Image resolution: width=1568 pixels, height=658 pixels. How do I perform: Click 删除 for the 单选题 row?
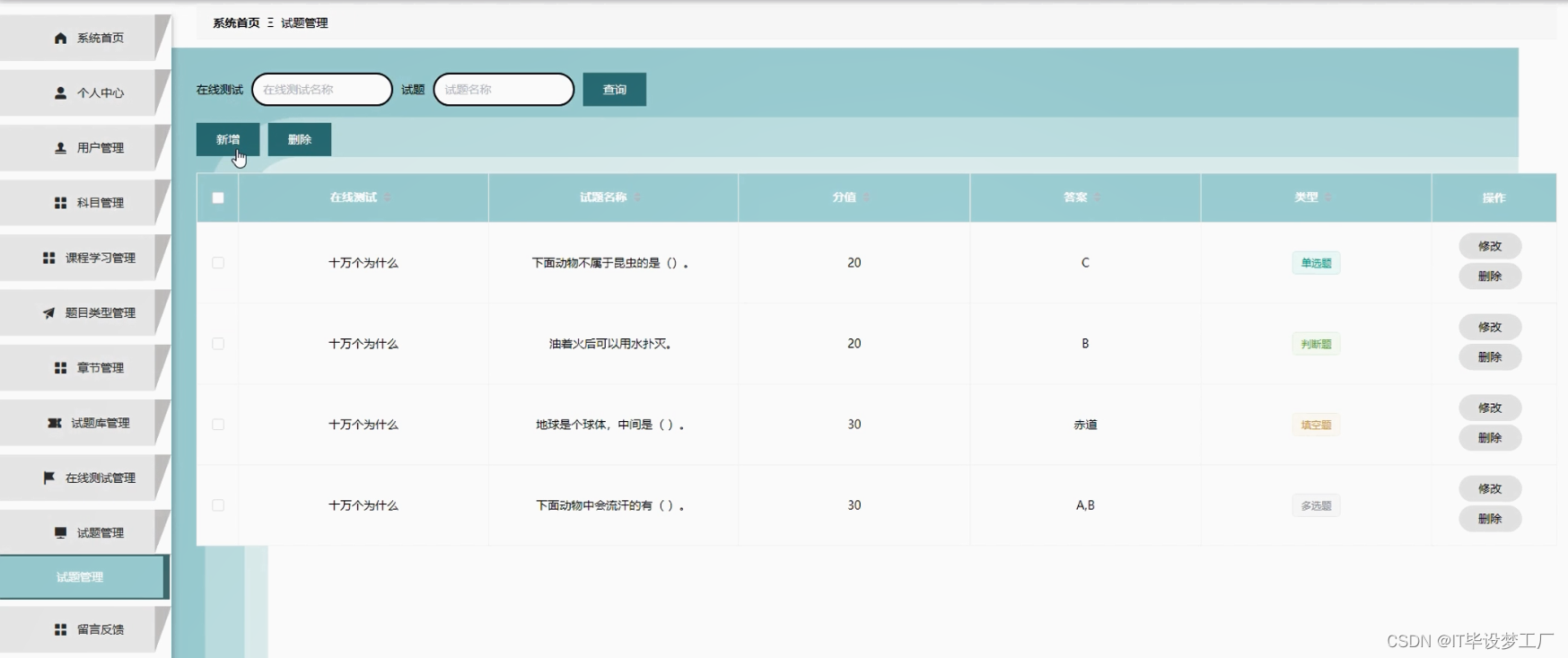click(x=1490, y=276)
